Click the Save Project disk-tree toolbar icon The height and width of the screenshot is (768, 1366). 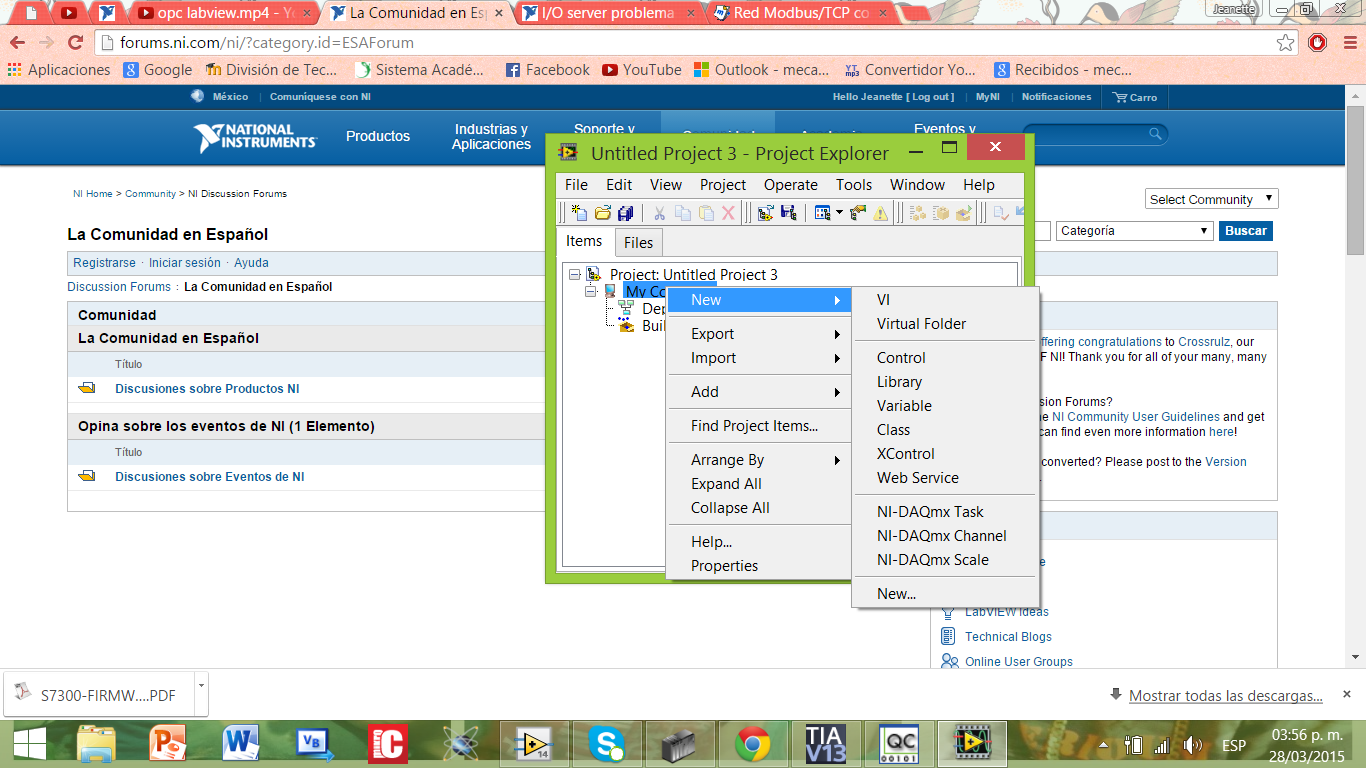click(788, 212)
